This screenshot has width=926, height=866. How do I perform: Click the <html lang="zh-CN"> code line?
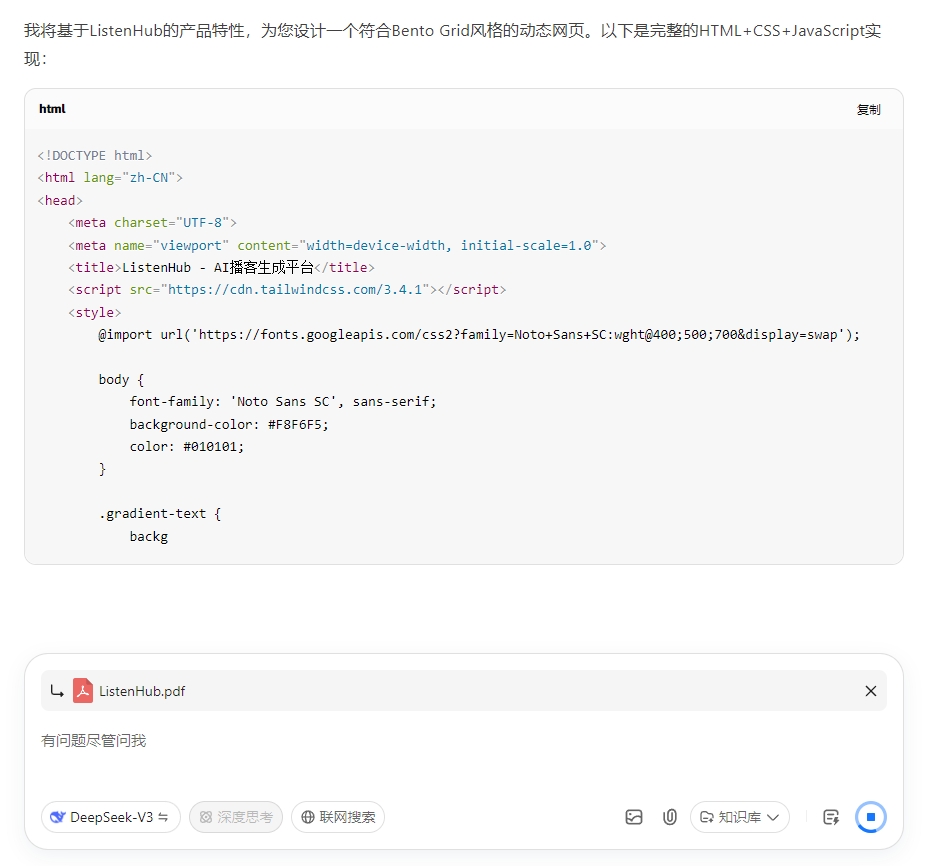(x=110, y=178)
